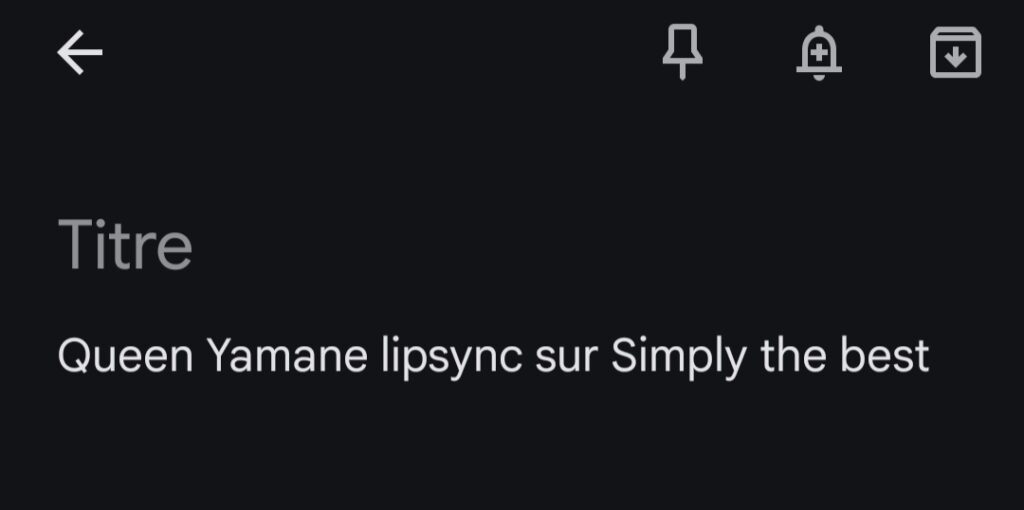The width and height of the screenshot is (1024, 510).
Task: Tap the Titre title field
Action: click(125, 245)
